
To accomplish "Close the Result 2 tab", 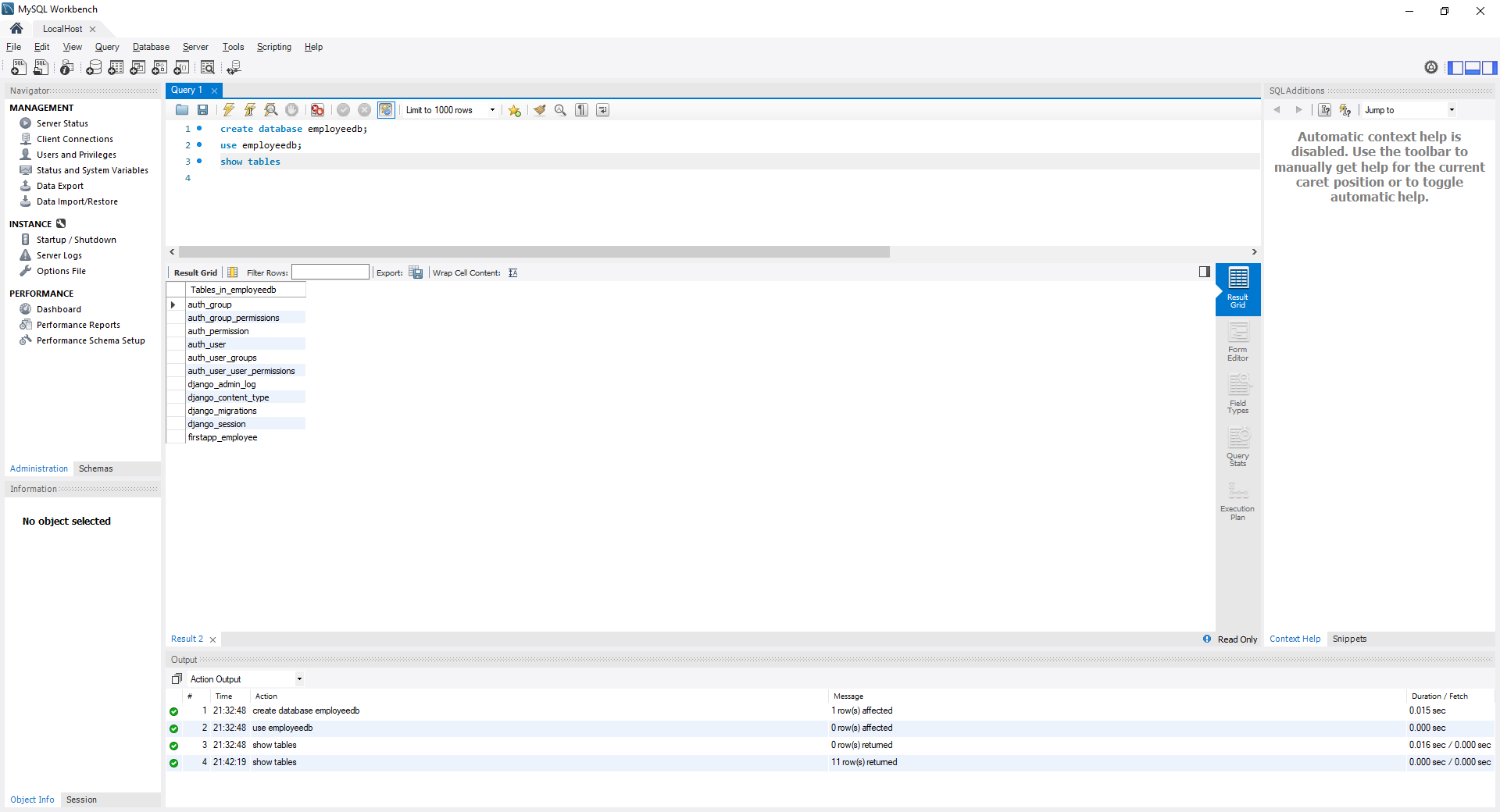I will (212, 639).
